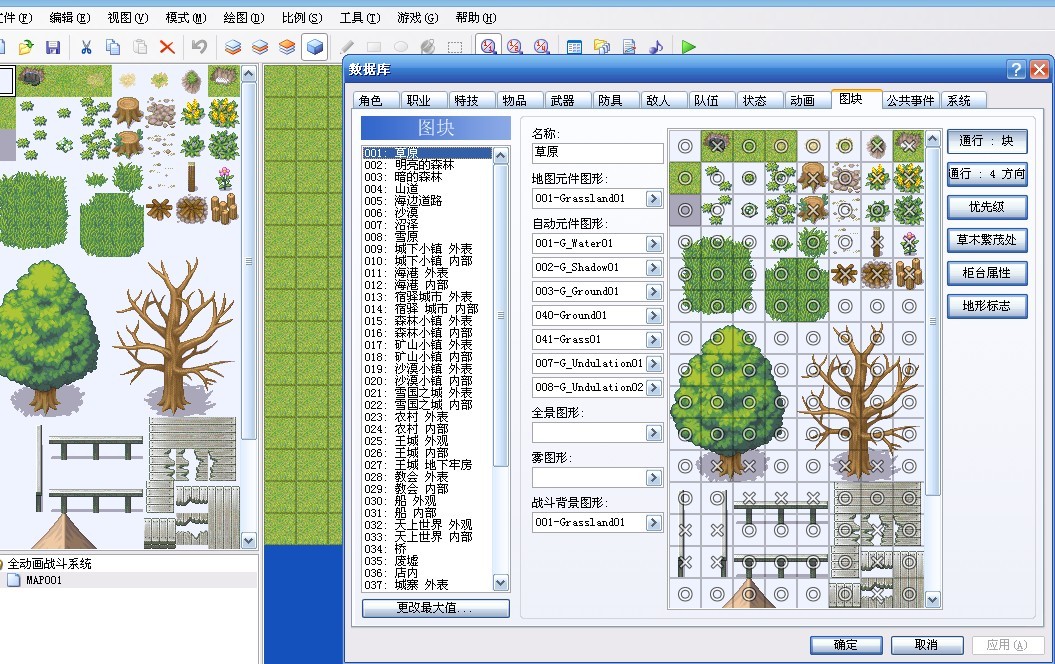Set zoom to 1:2 scale icon
The width and height of the screenshot is (1055, 664).
coord(515,47)
